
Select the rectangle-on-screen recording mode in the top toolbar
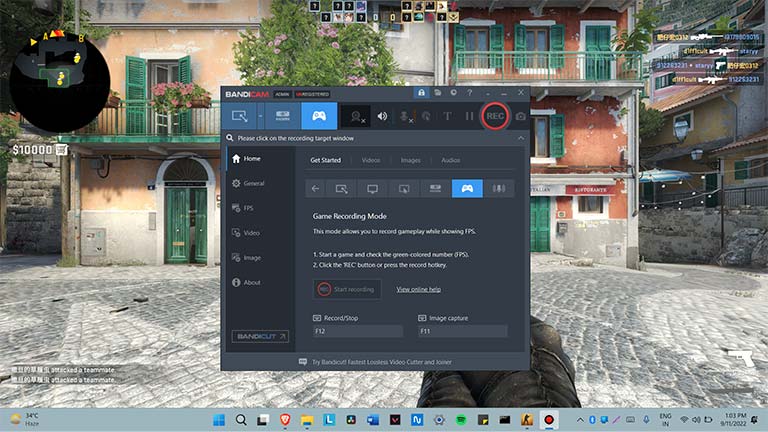[x=240, y=116]
